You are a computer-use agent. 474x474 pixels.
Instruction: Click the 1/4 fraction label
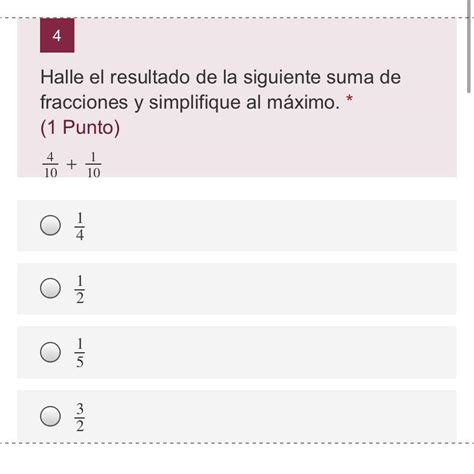[80, 226]
